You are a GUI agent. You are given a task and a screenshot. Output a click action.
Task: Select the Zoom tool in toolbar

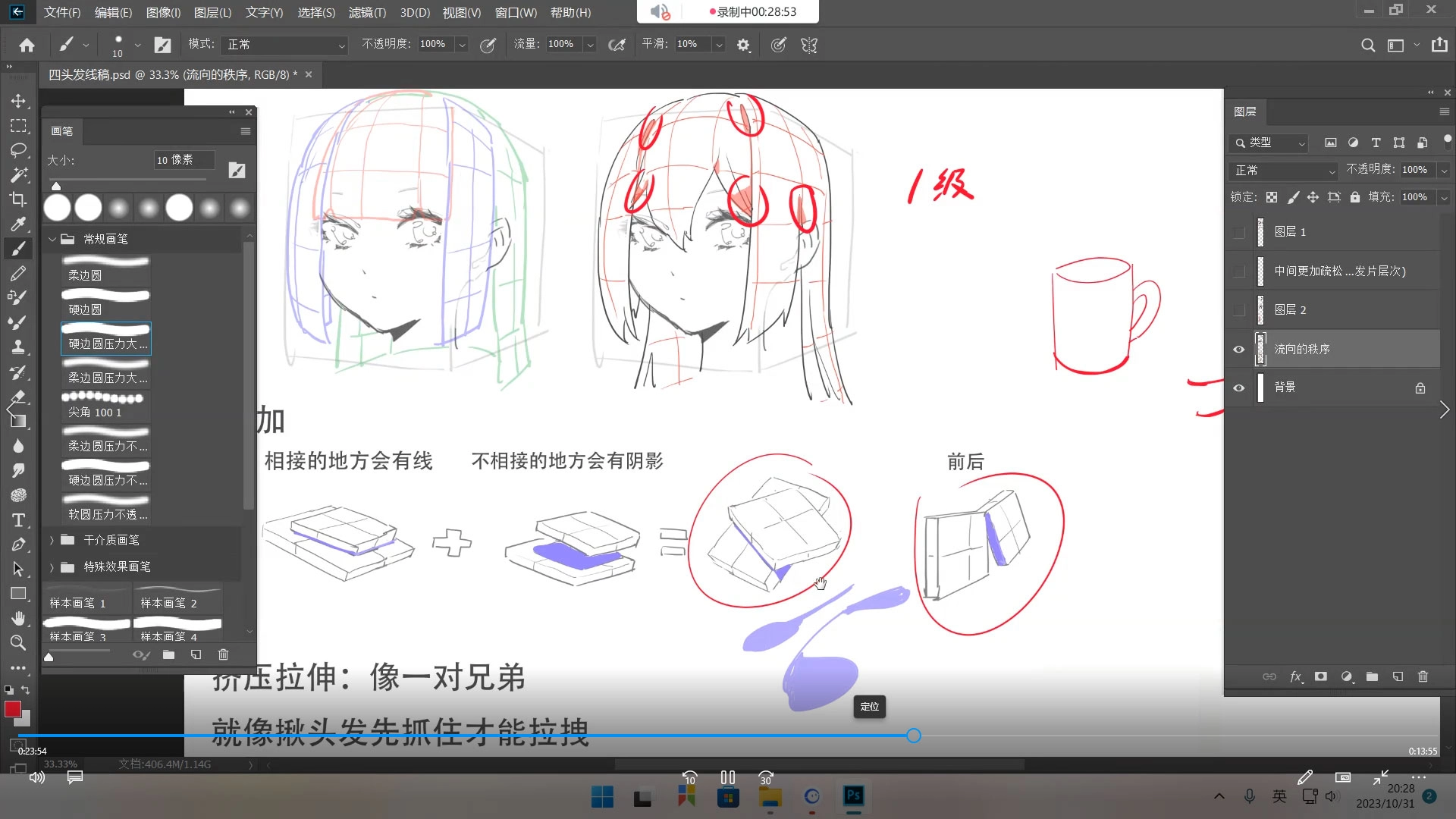click(18, 643)
